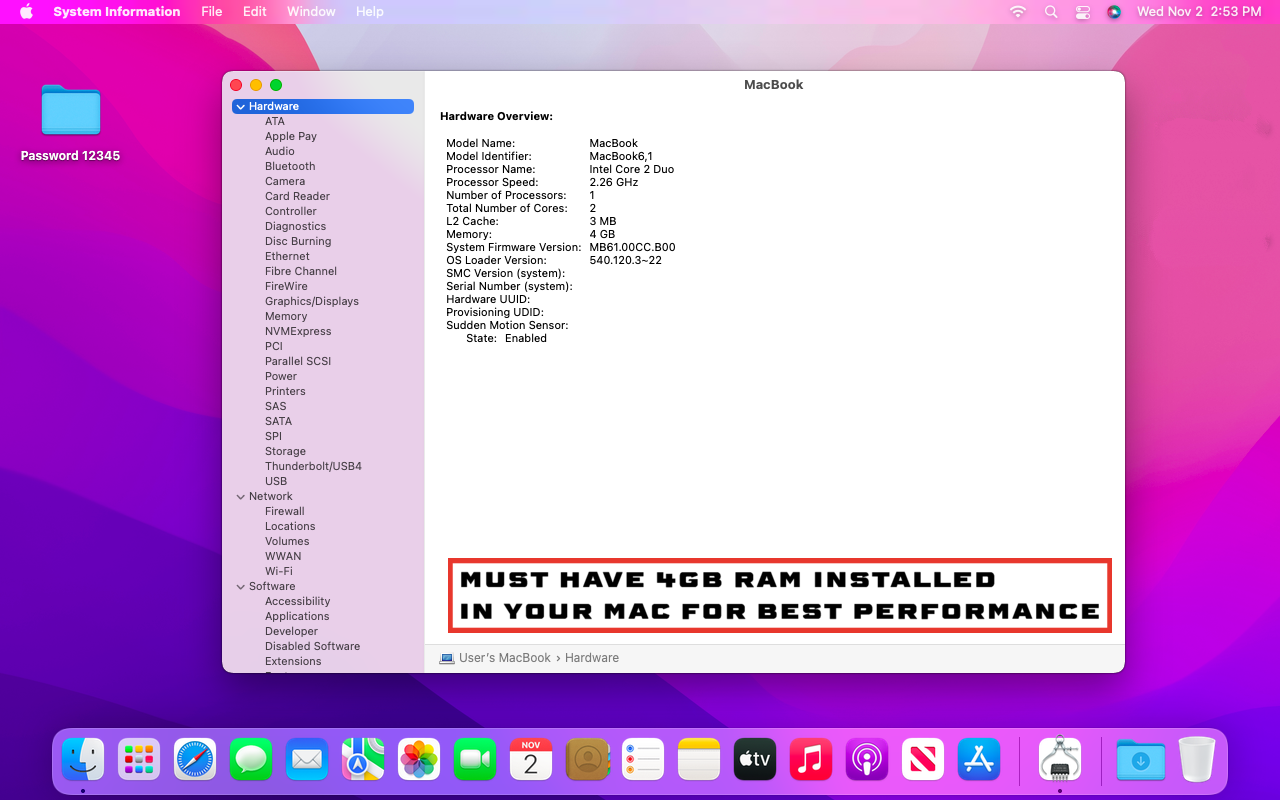1280x800 pixels.
Task: Open Trash in the Dock
Action: coord(1197,759)
